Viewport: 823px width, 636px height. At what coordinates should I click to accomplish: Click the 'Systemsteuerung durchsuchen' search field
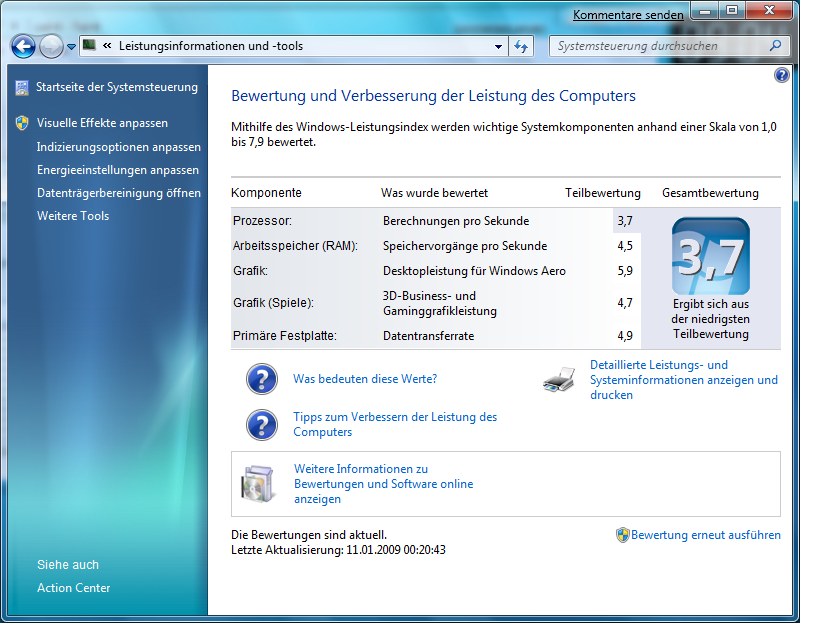click(x=658, y=46)
